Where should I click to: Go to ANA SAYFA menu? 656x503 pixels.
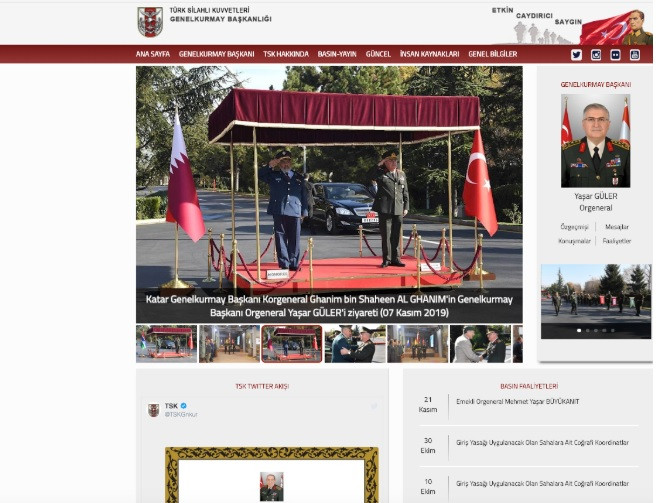point(153,54)
